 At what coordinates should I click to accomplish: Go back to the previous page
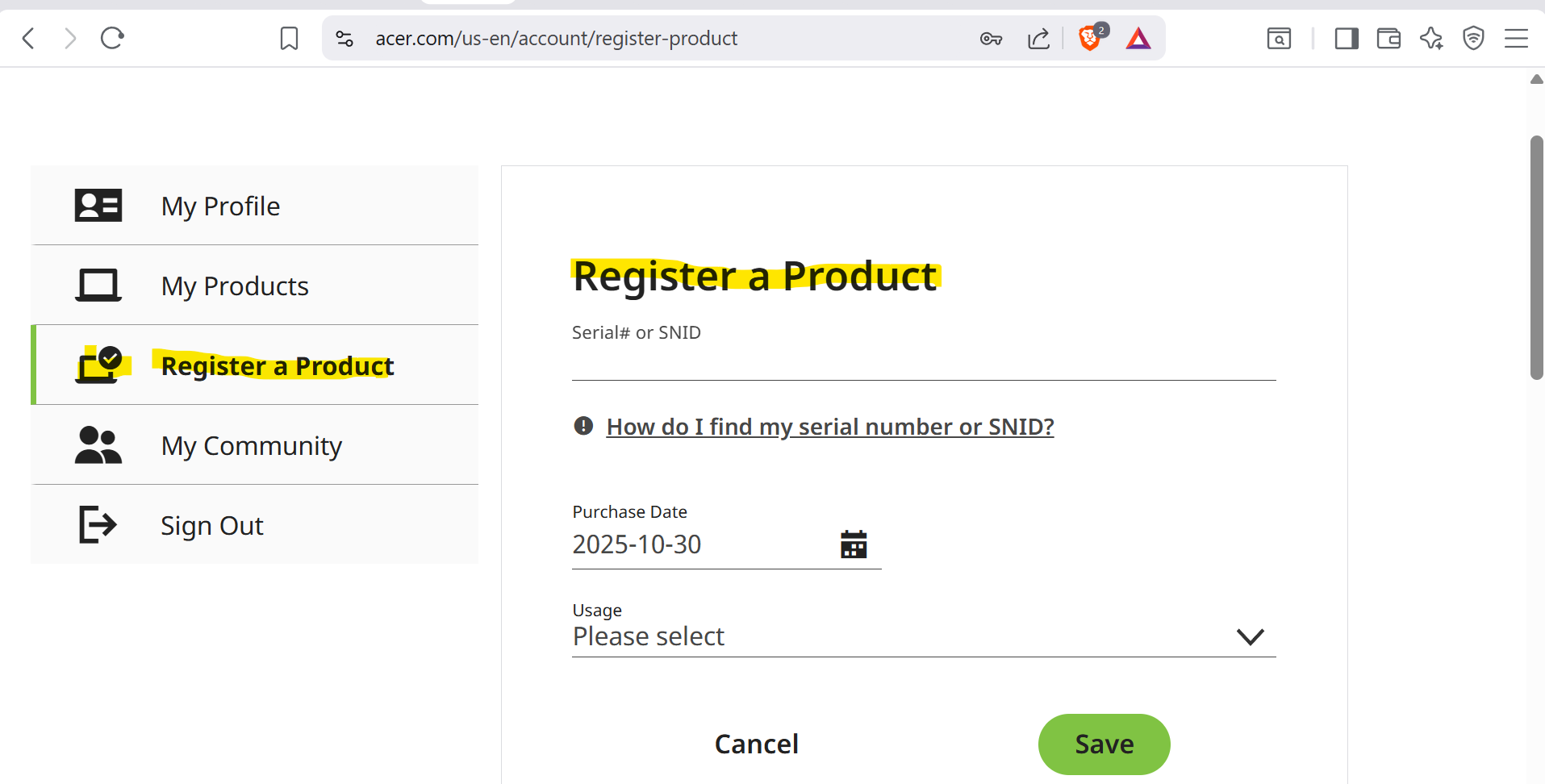pos(28,38)
